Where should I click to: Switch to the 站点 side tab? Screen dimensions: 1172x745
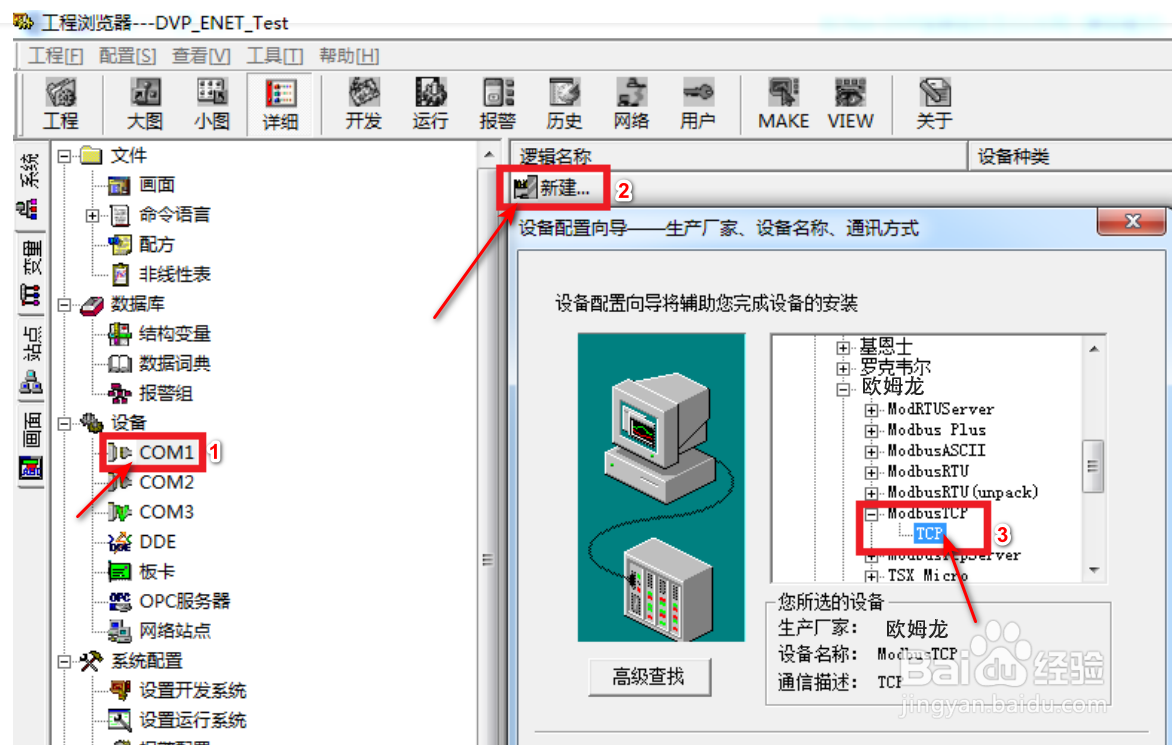(30, 359)
